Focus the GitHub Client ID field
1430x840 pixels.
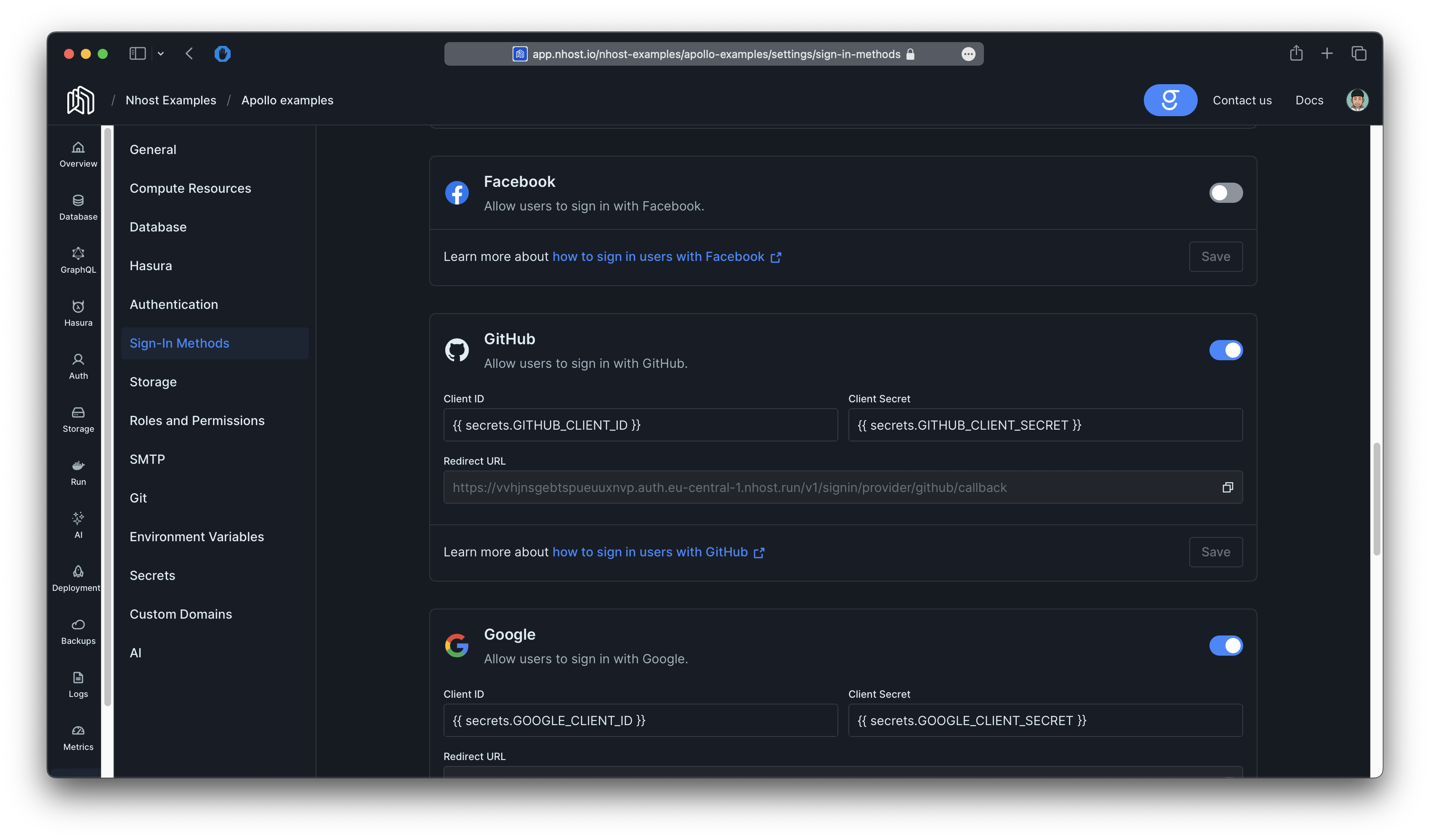click(x=640, y=425)
